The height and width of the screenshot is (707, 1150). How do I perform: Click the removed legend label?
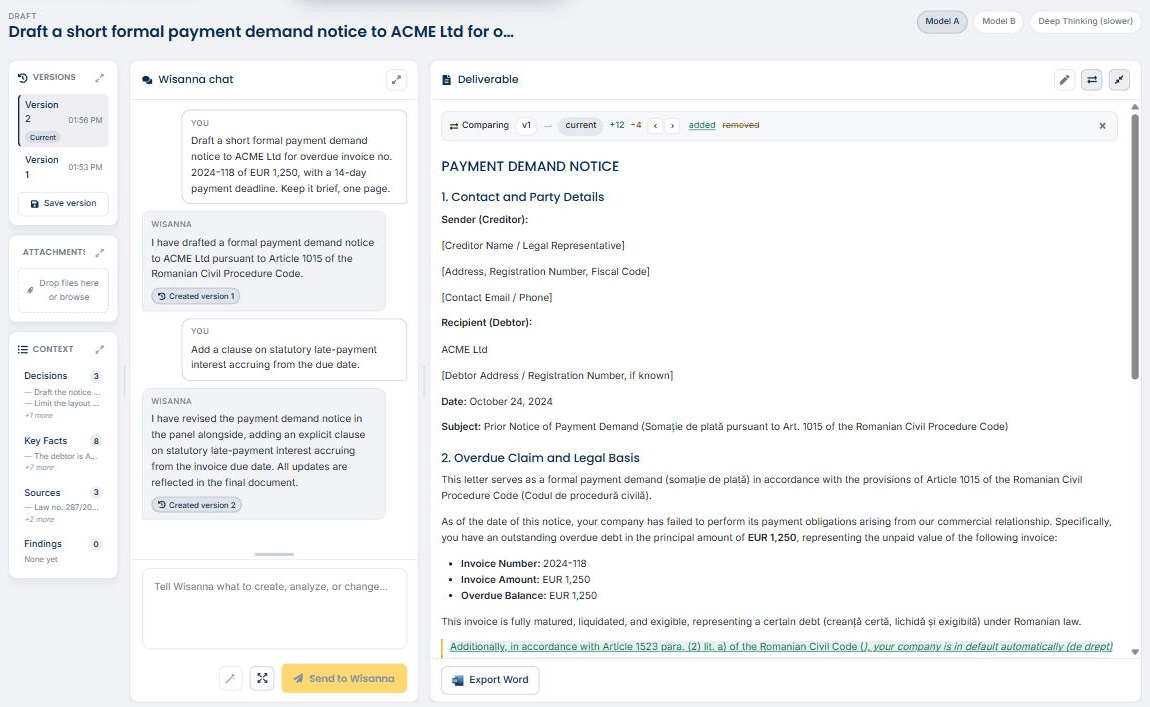[x=741, y=125]
